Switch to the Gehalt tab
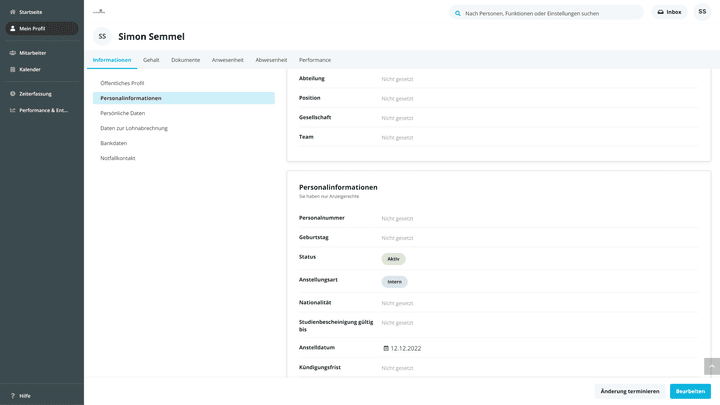Image resolution: width=720 pixels, height=405 pixels. point(151,60)
